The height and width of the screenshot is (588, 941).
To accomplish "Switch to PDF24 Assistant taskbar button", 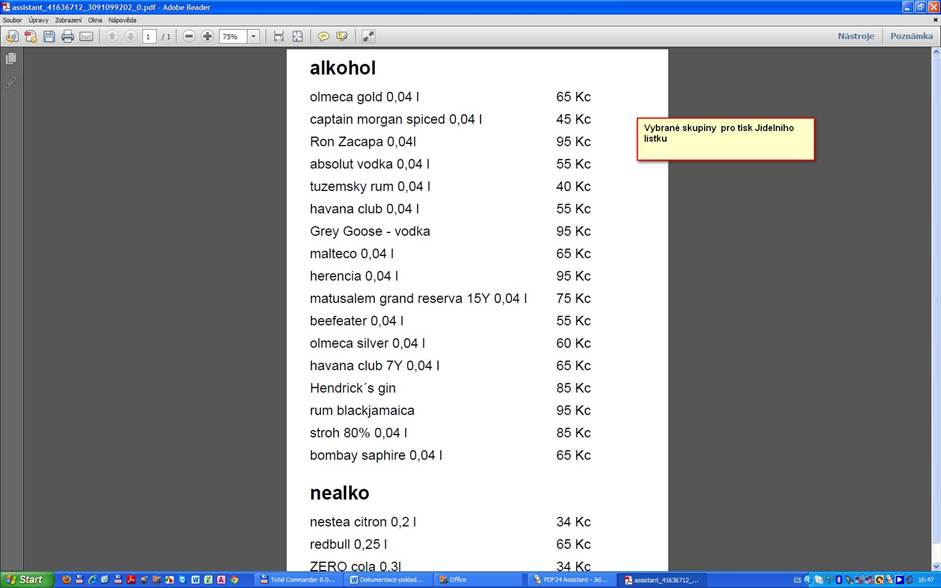I will 569,580.
